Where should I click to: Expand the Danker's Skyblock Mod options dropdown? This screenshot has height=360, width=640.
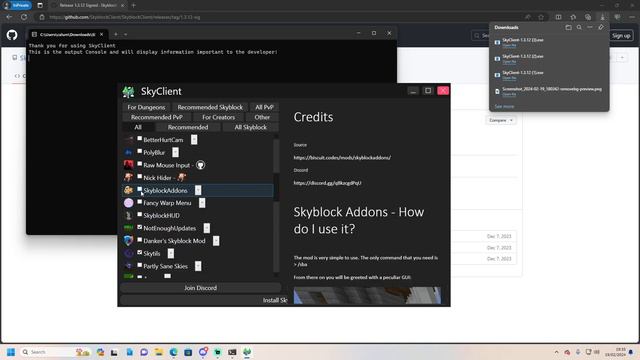coord(216,241)
